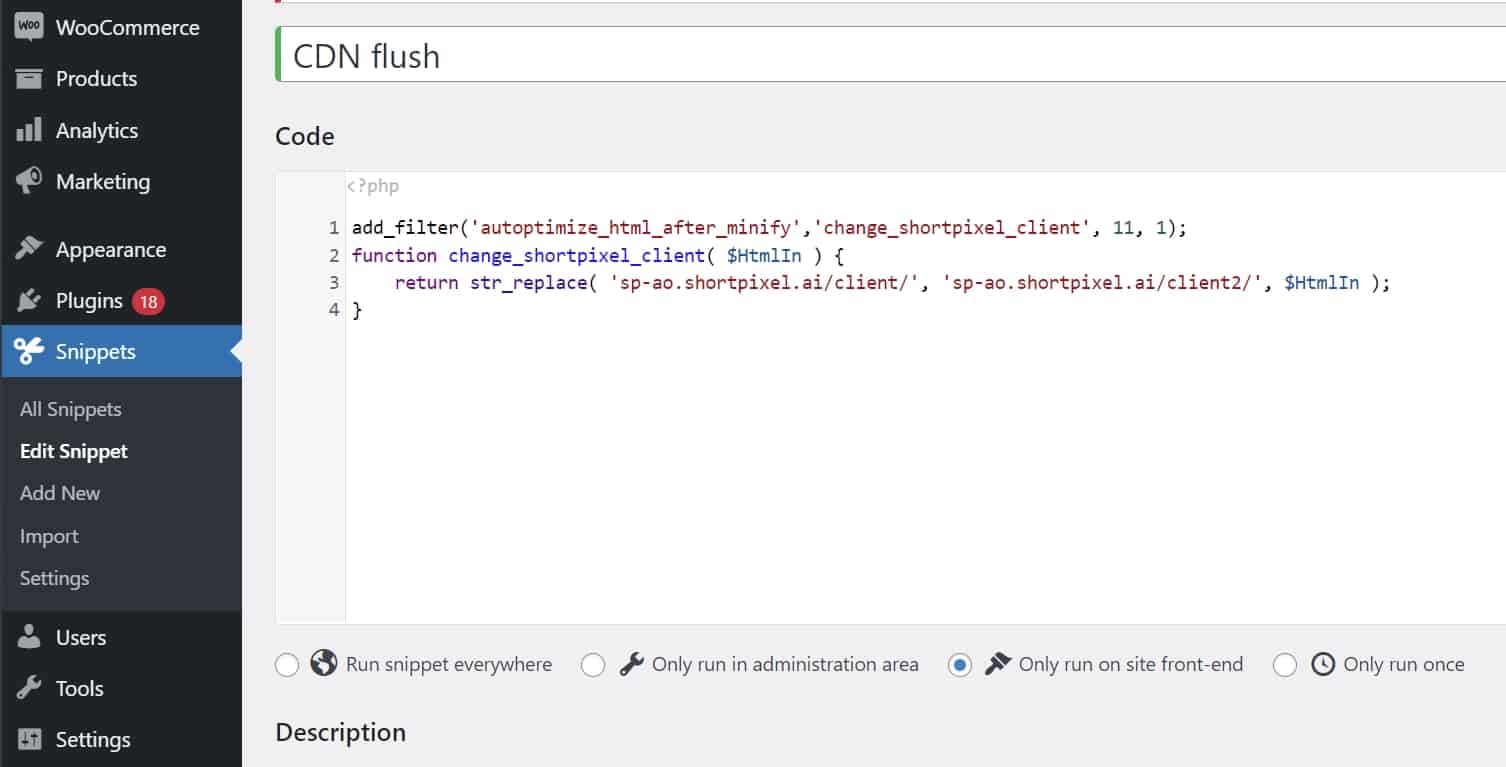
Task: Click the WooCommerce icon in sidebar
Action: [29, 27]
